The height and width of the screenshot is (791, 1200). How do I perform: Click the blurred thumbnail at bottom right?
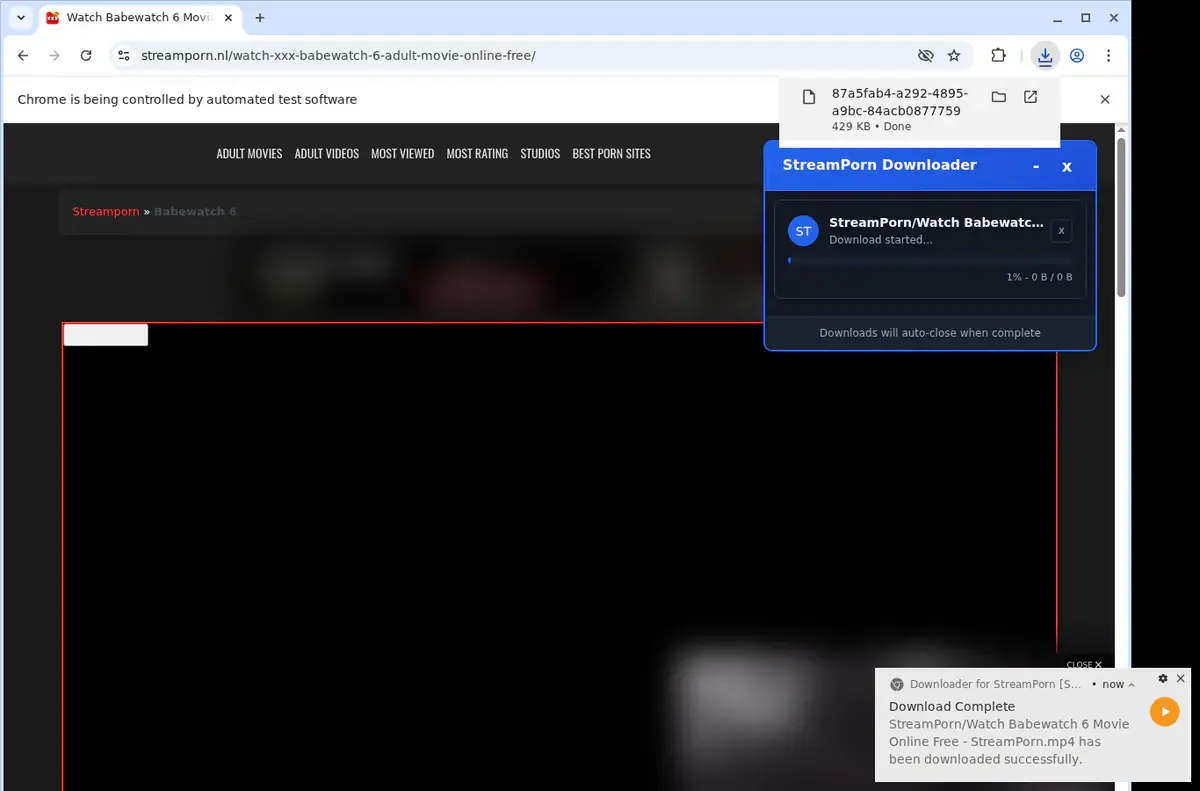coord(770,715)
